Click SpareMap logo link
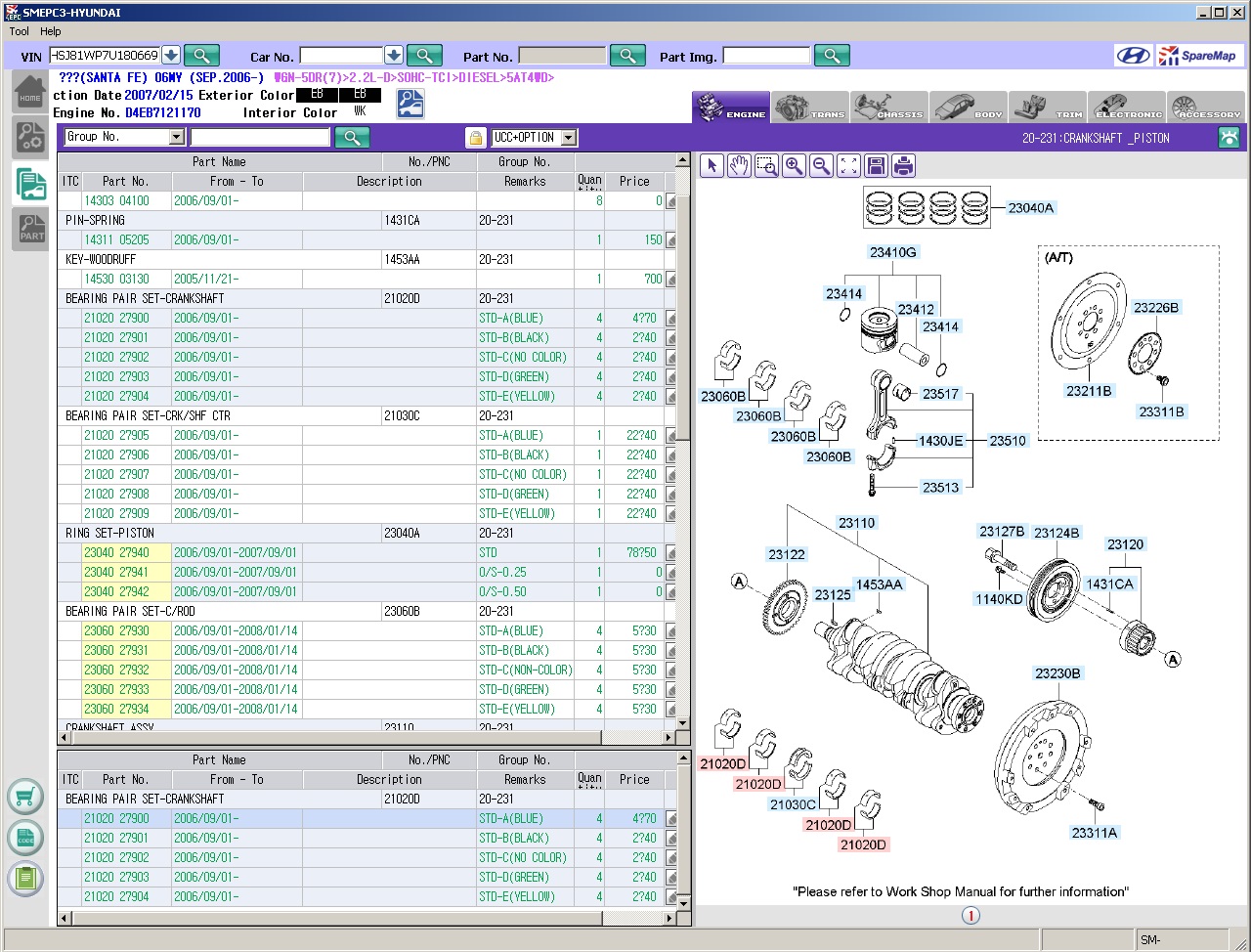This screenshot has width=1251, height=952. point(1199,56)
